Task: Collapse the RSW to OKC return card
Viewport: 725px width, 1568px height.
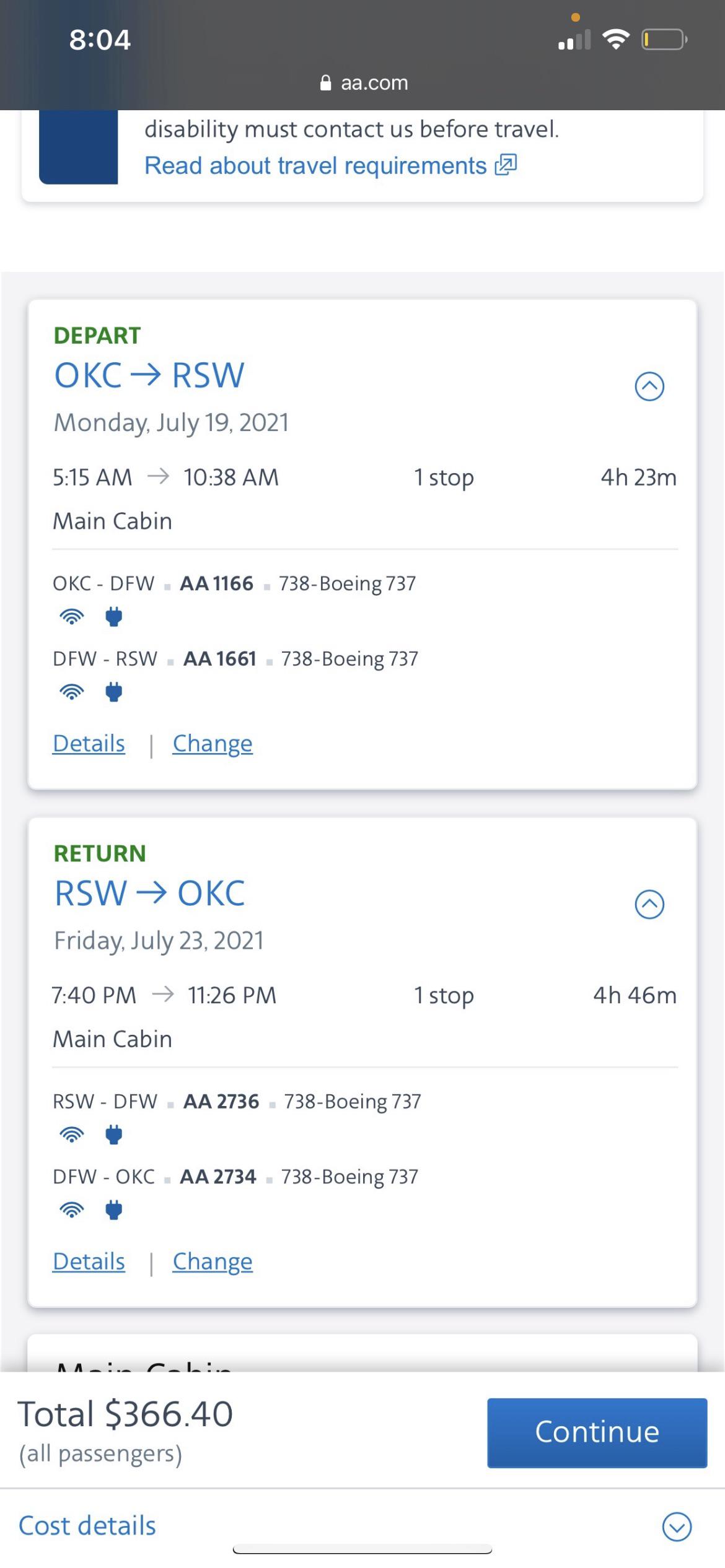Action: (649, 904)
